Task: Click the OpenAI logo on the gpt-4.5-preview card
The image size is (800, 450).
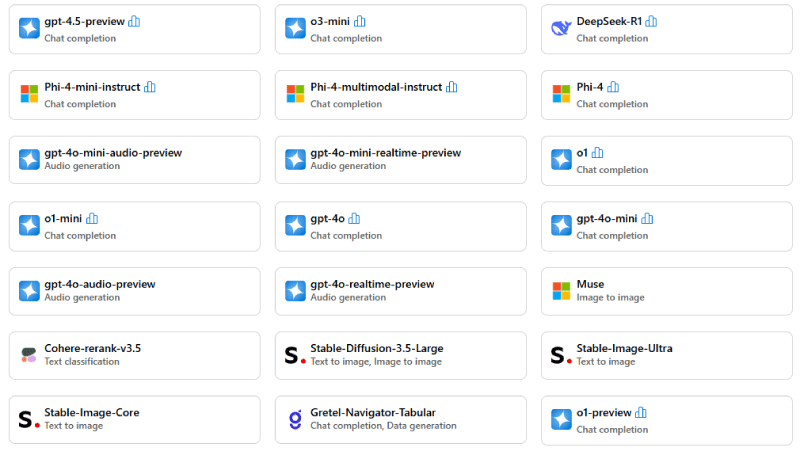Action: click(29, 28)
